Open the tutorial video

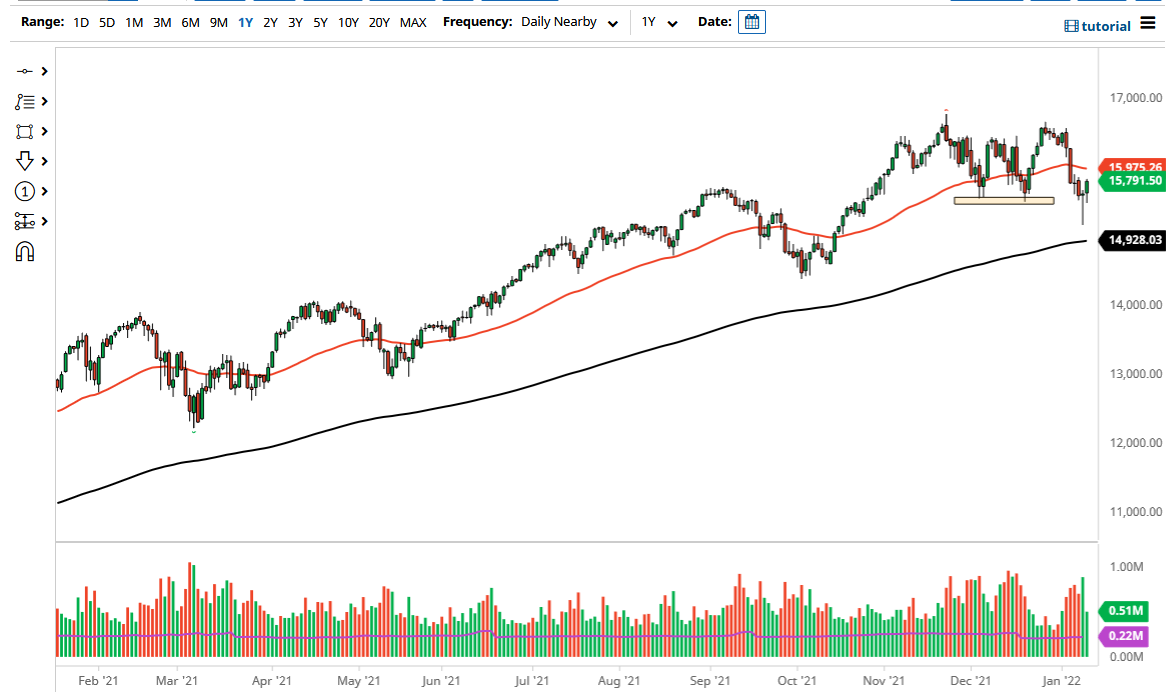1097,25
